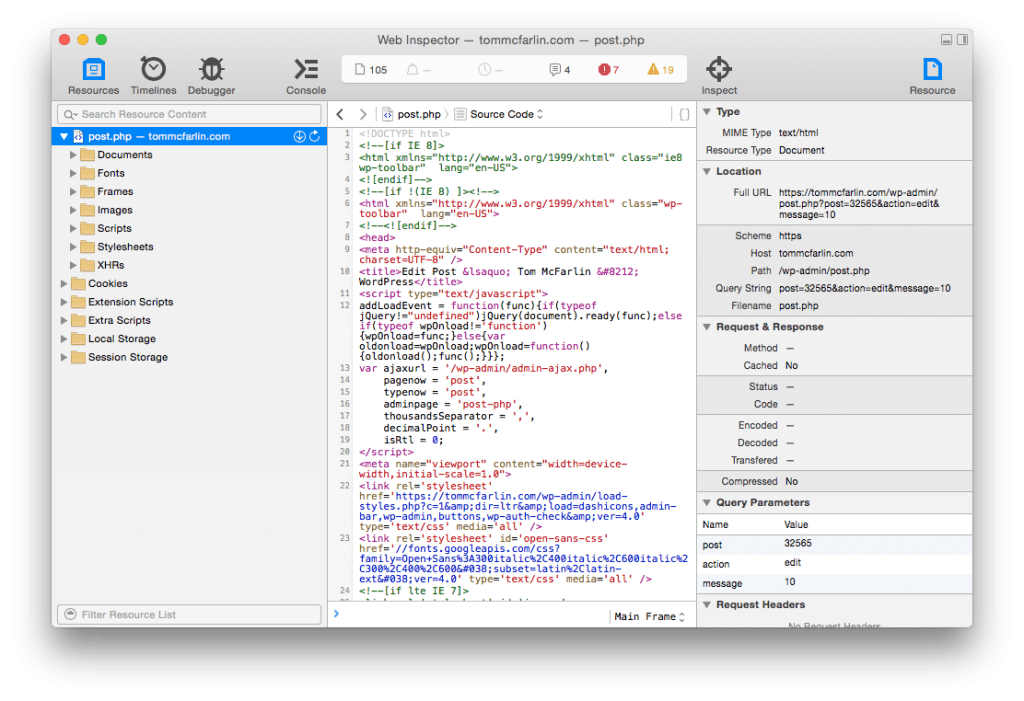Viewport: 1024px width, 701px height.
Task: Select the Local Storage folder row
Action: point(189,338)
